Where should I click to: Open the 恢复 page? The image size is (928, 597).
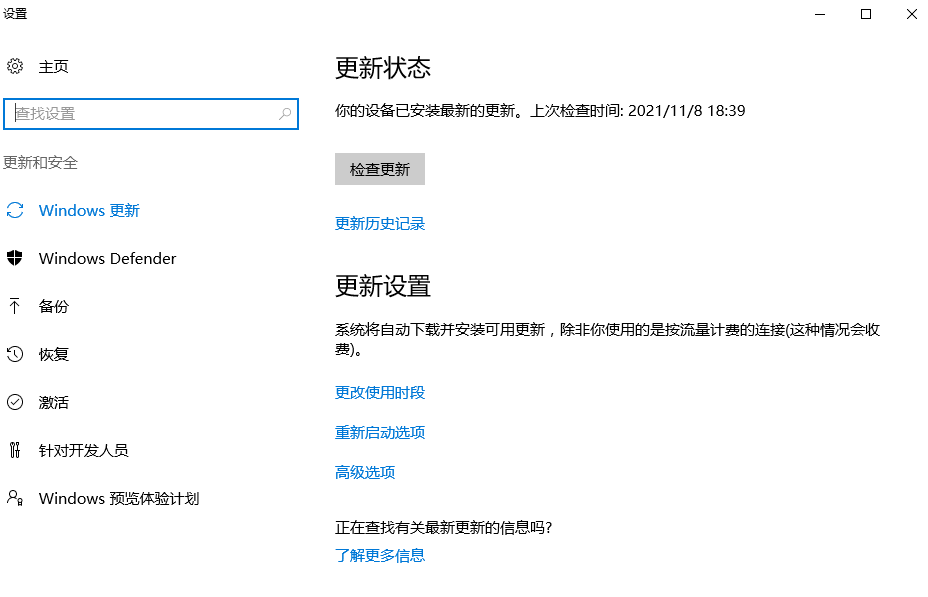click(53, 354)
